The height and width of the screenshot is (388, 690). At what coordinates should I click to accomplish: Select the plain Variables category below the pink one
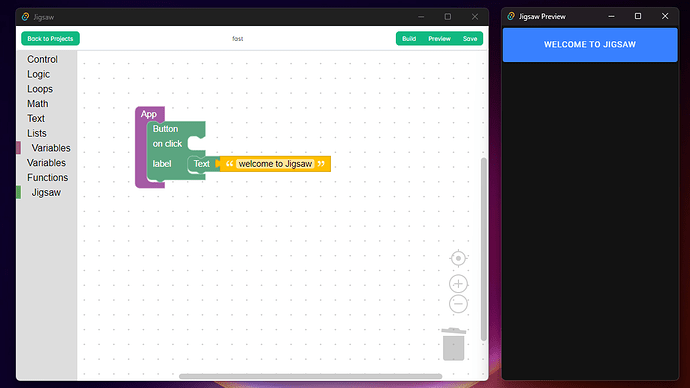[46, 163]
